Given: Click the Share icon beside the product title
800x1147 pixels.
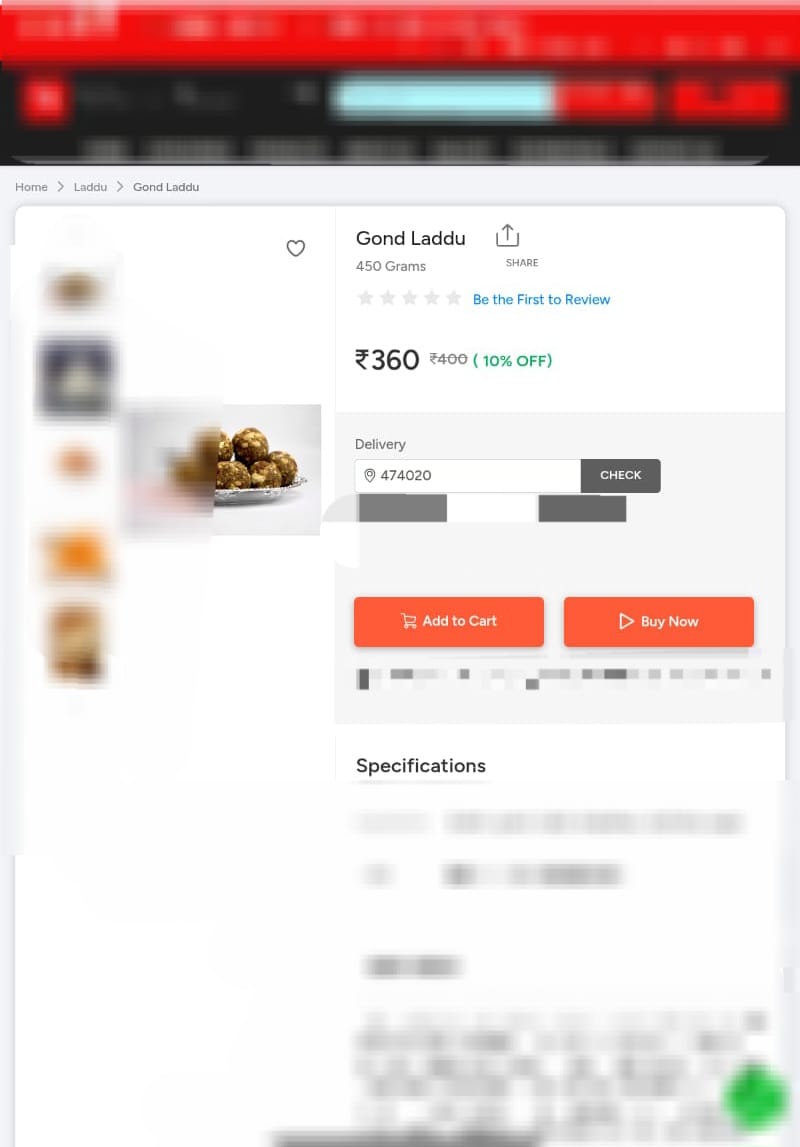Looking at the screenshot, I should pos(508,236).
